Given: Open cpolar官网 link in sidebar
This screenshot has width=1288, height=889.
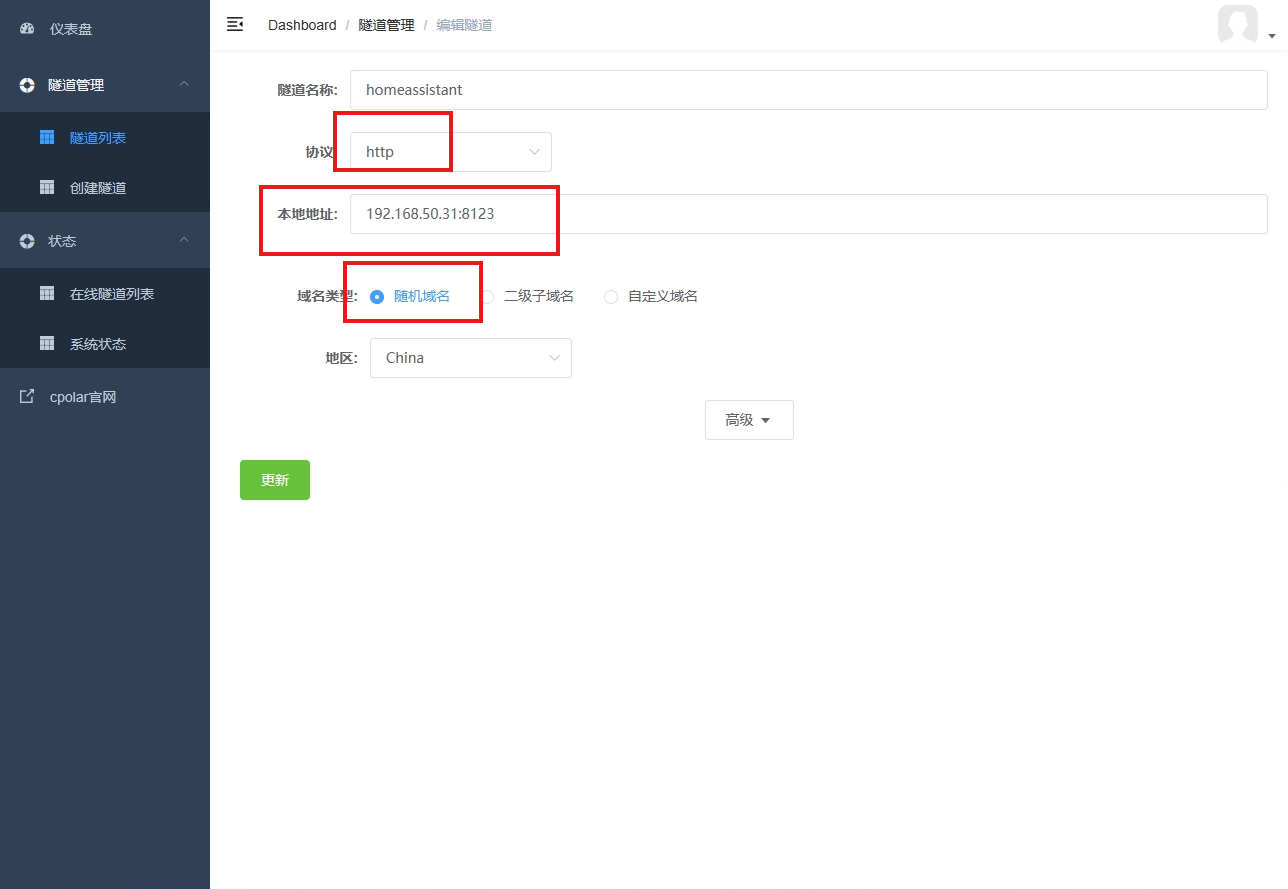Looking at the screenshot, I should click(x=105, y=397).
